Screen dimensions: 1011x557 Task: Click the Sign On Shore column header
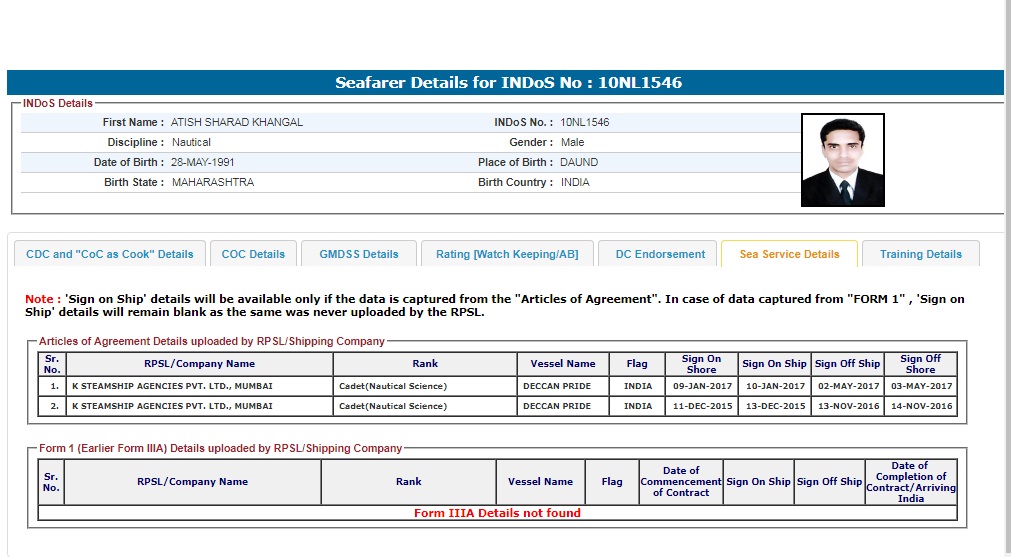coord(701,364)
